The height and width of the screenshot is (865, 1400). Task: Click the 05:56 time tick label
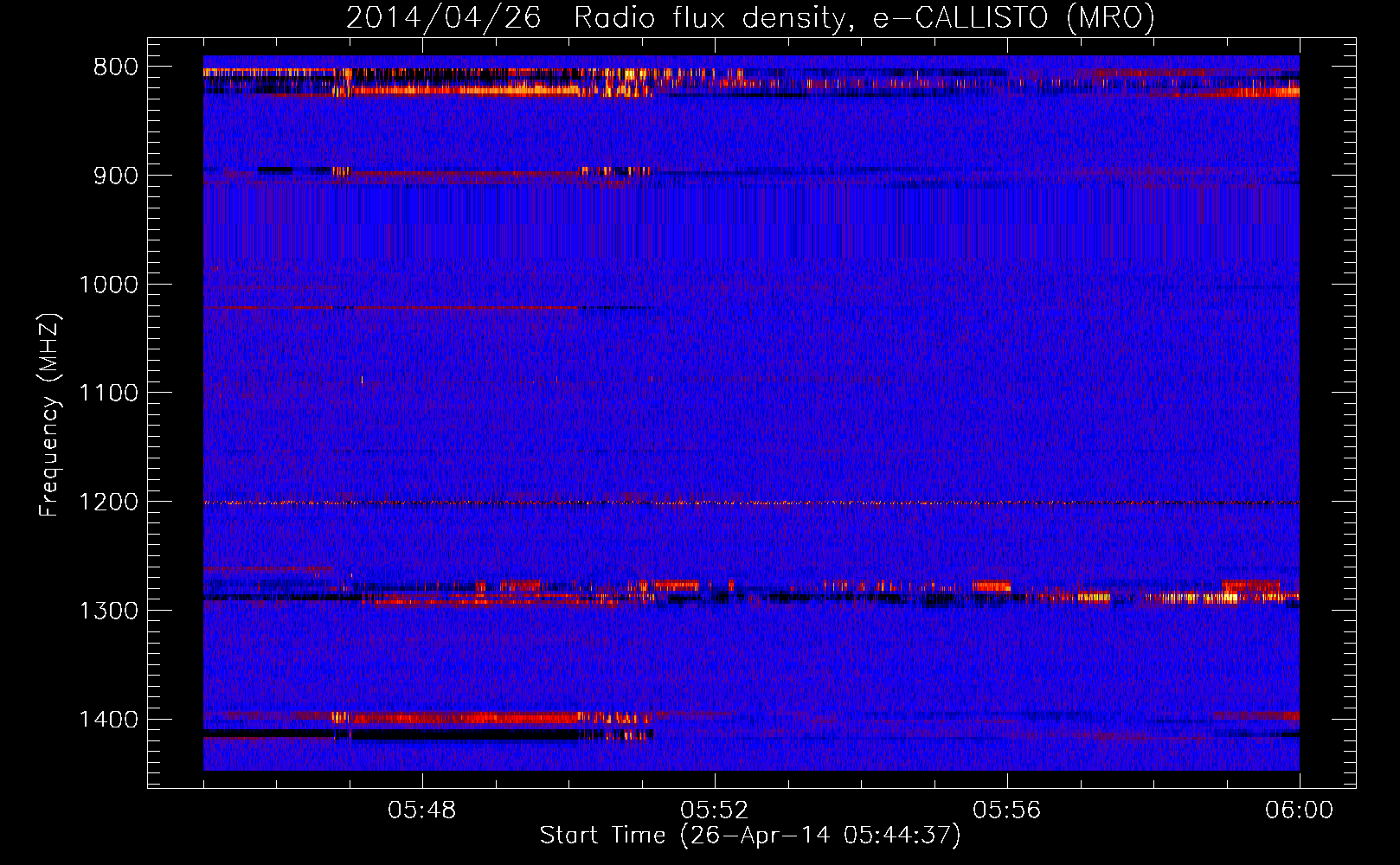coord(1007,811)
